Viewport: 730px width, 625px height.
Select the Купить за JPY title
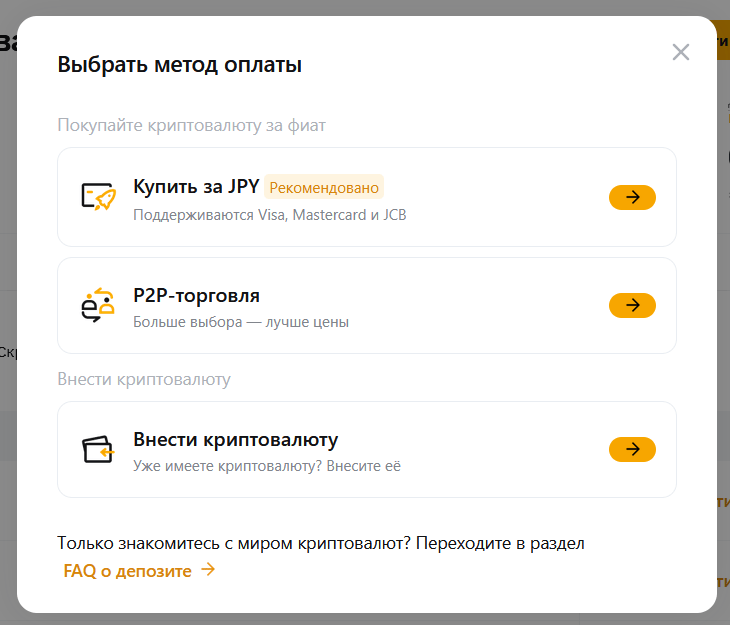click(x=196, y=187)
